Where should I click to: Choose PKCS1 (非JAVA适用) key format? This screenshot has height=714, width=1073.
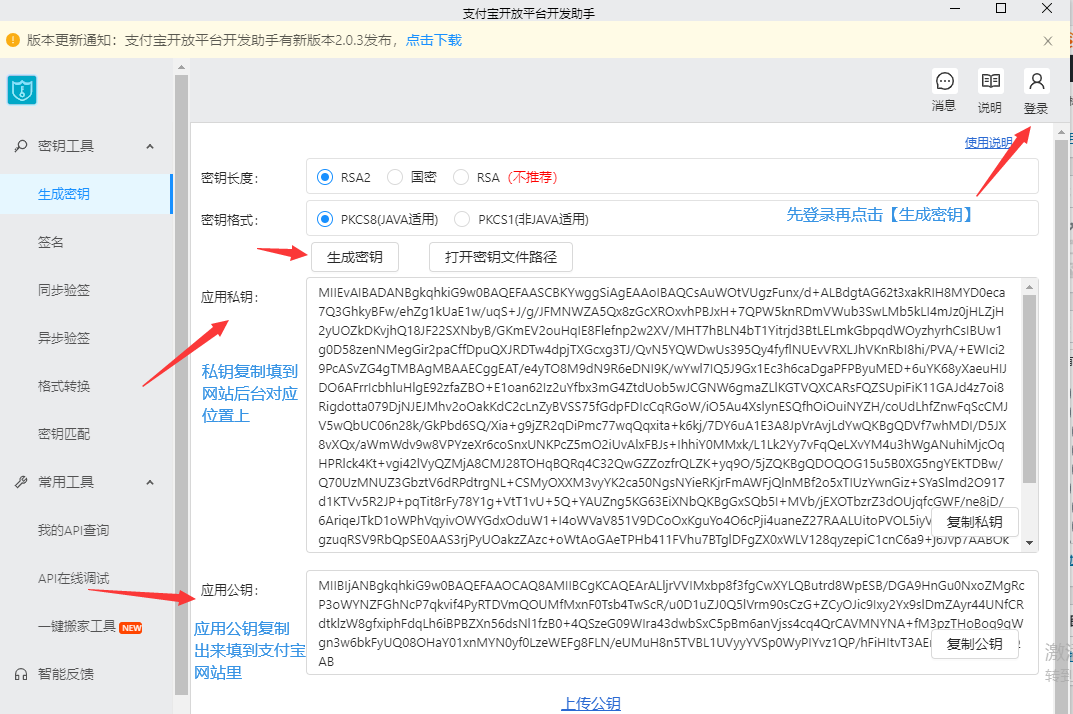462,219
